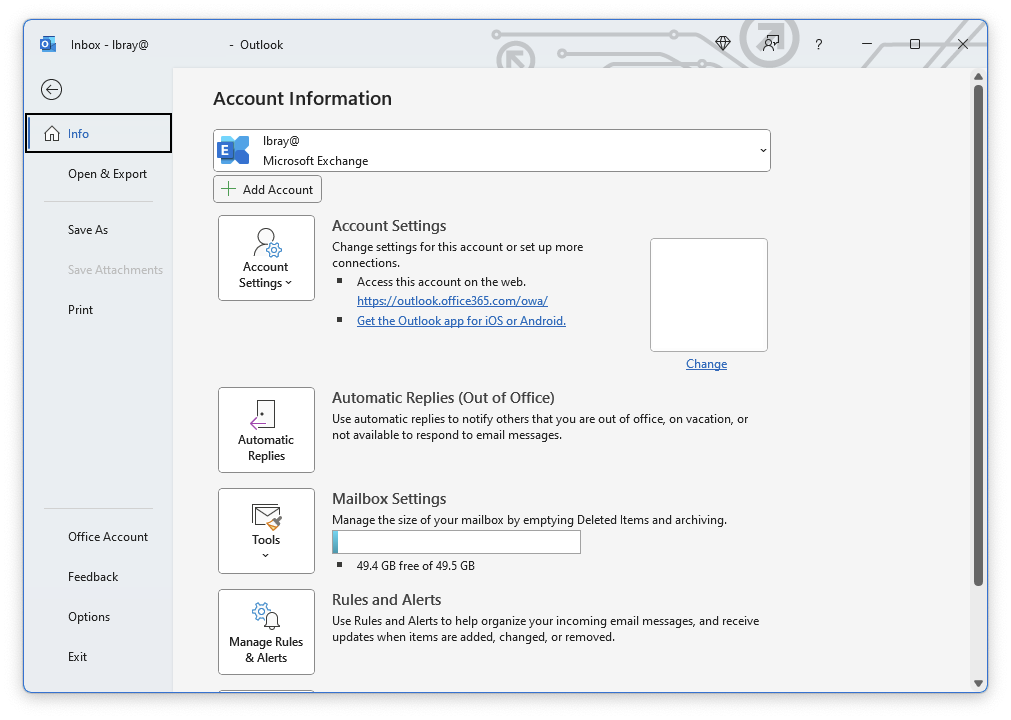Select Save As in sidebar
1011x720 pixels.
88,230
